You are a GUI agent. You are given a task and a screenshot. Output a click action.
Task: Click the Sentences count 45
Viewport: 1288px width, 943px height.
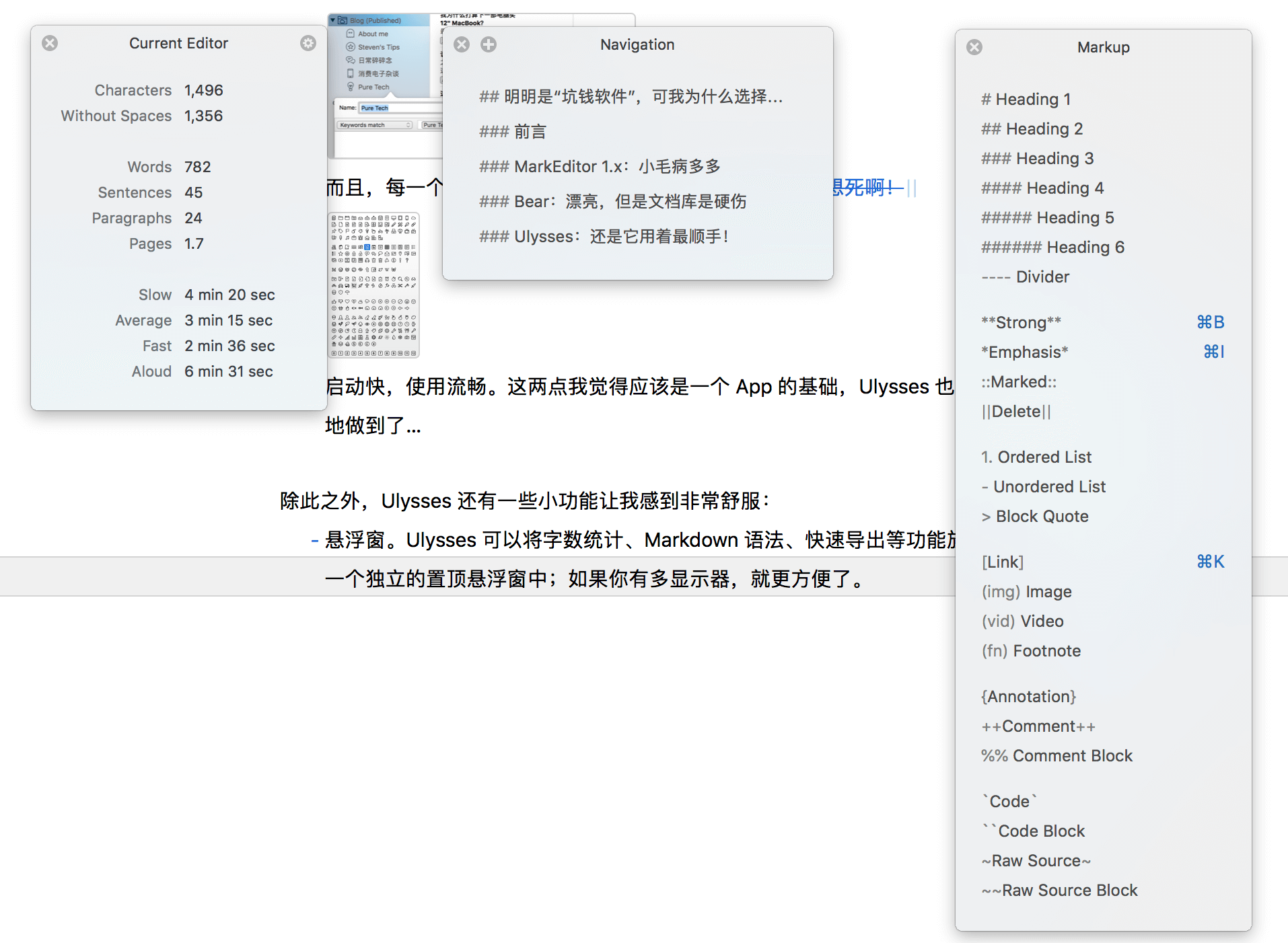[194, 192]
